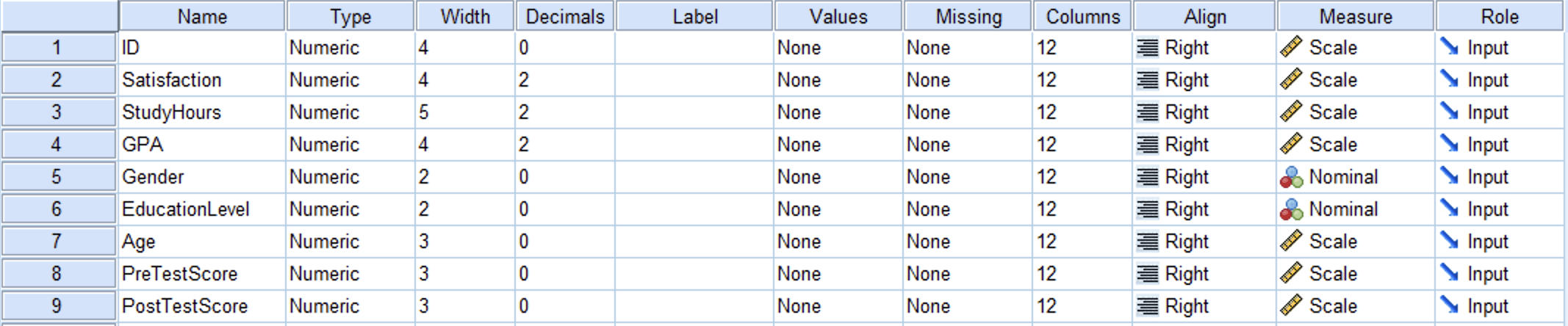Click the Scale ruler icon for Age
1568x326 pixels.
click(x=1291, y=242)
